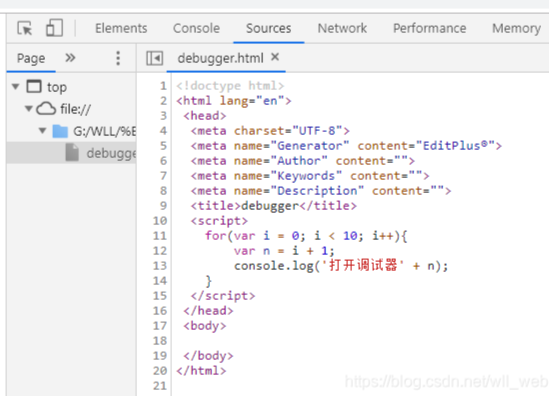This screenshot has width=549, height=396.
Task: Click the '<html lang="en">' code line
Action: (x=234, y=101)
